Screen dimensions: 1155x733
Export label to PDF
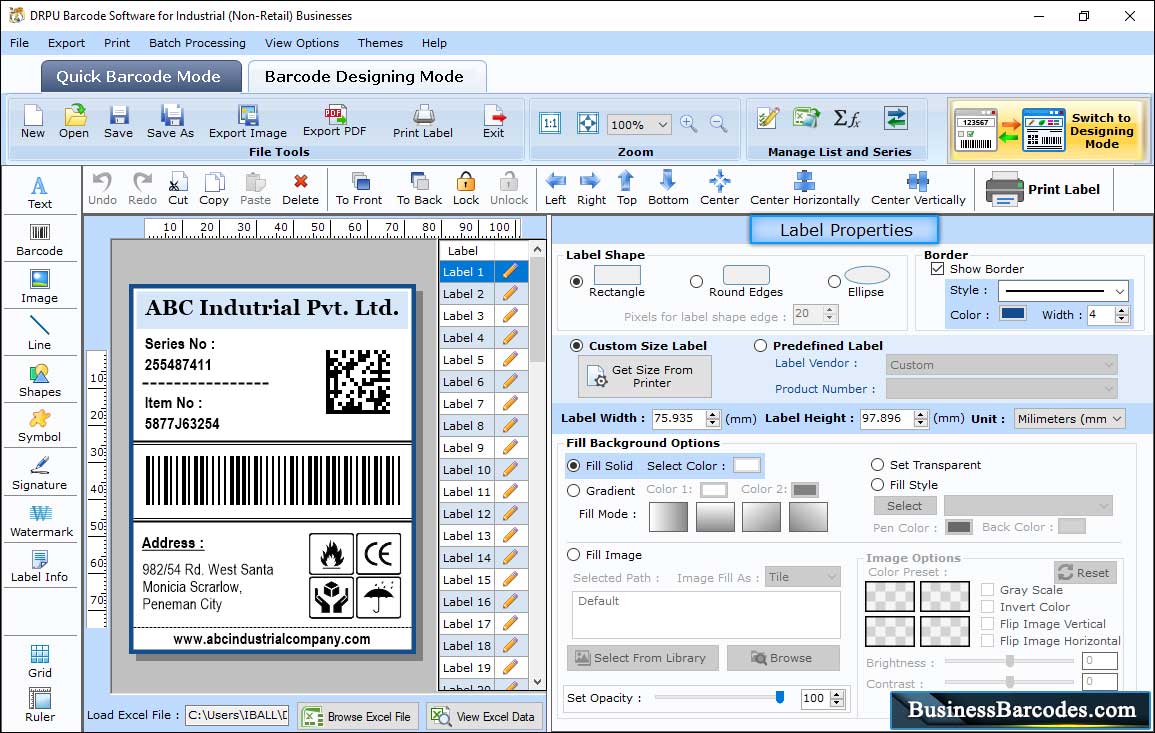tap(334, 122)
